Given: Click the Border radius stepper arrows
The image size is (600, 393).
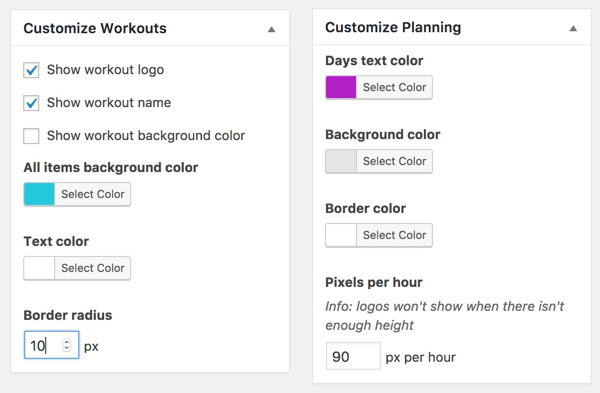Looking at the screenshot, I should tap(67, 345).
